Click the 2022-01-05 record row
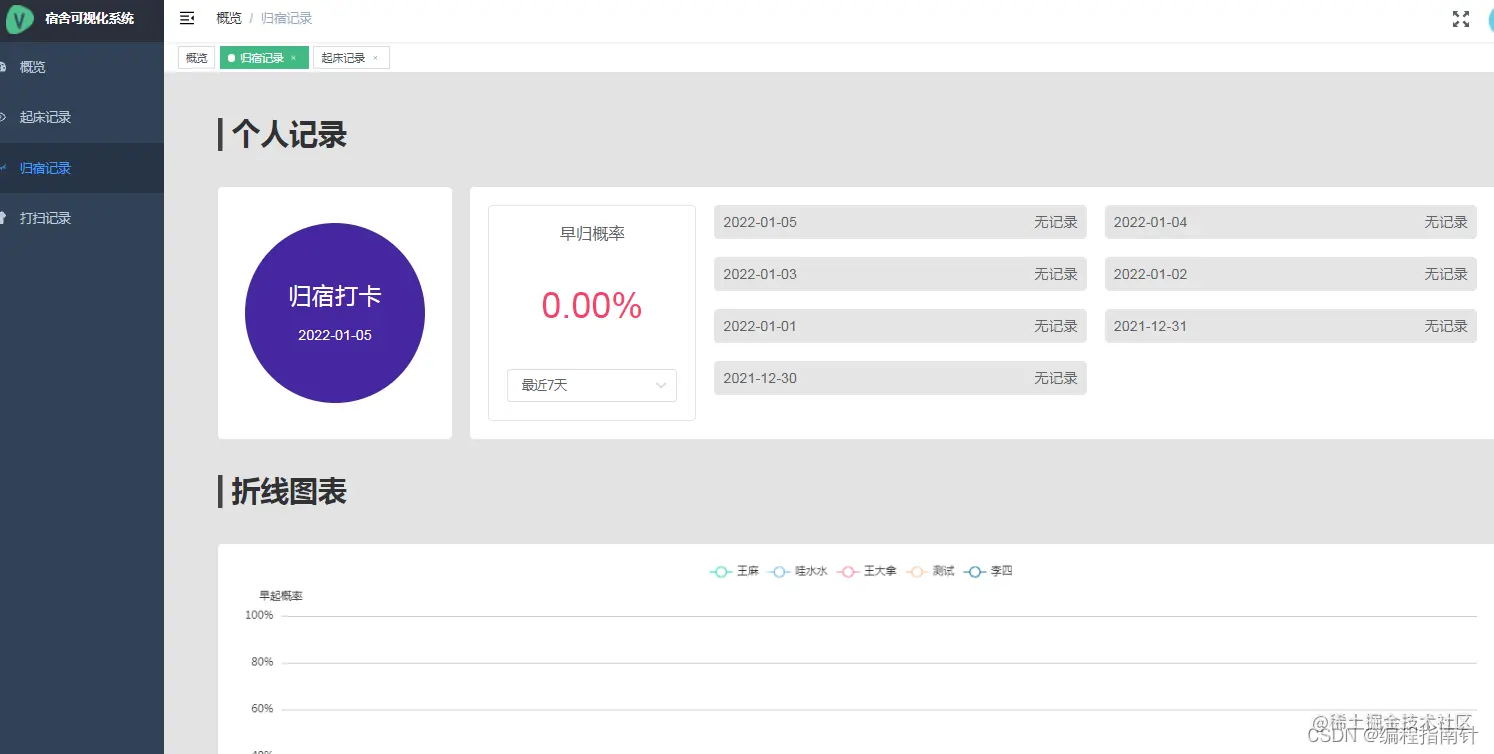 pos(900,222)
